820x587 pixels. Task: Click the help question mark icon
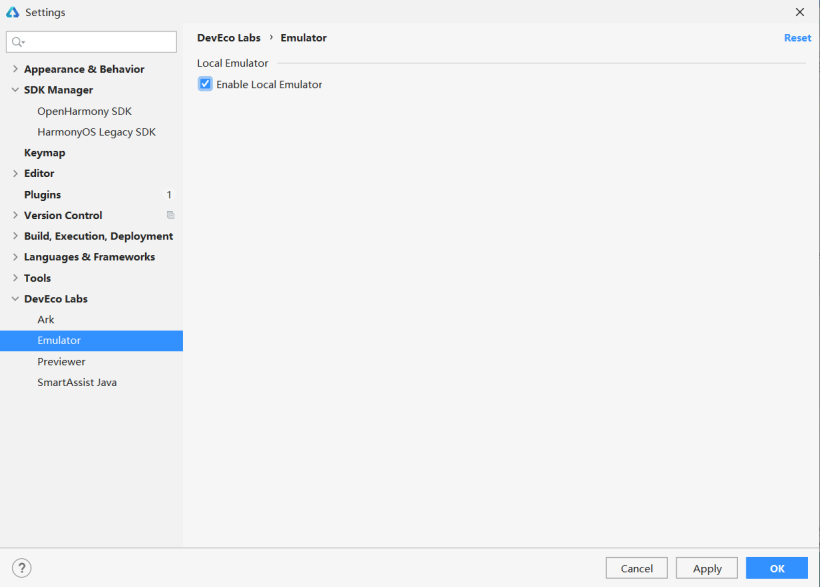pyautogui.click(x=21, y=568)
